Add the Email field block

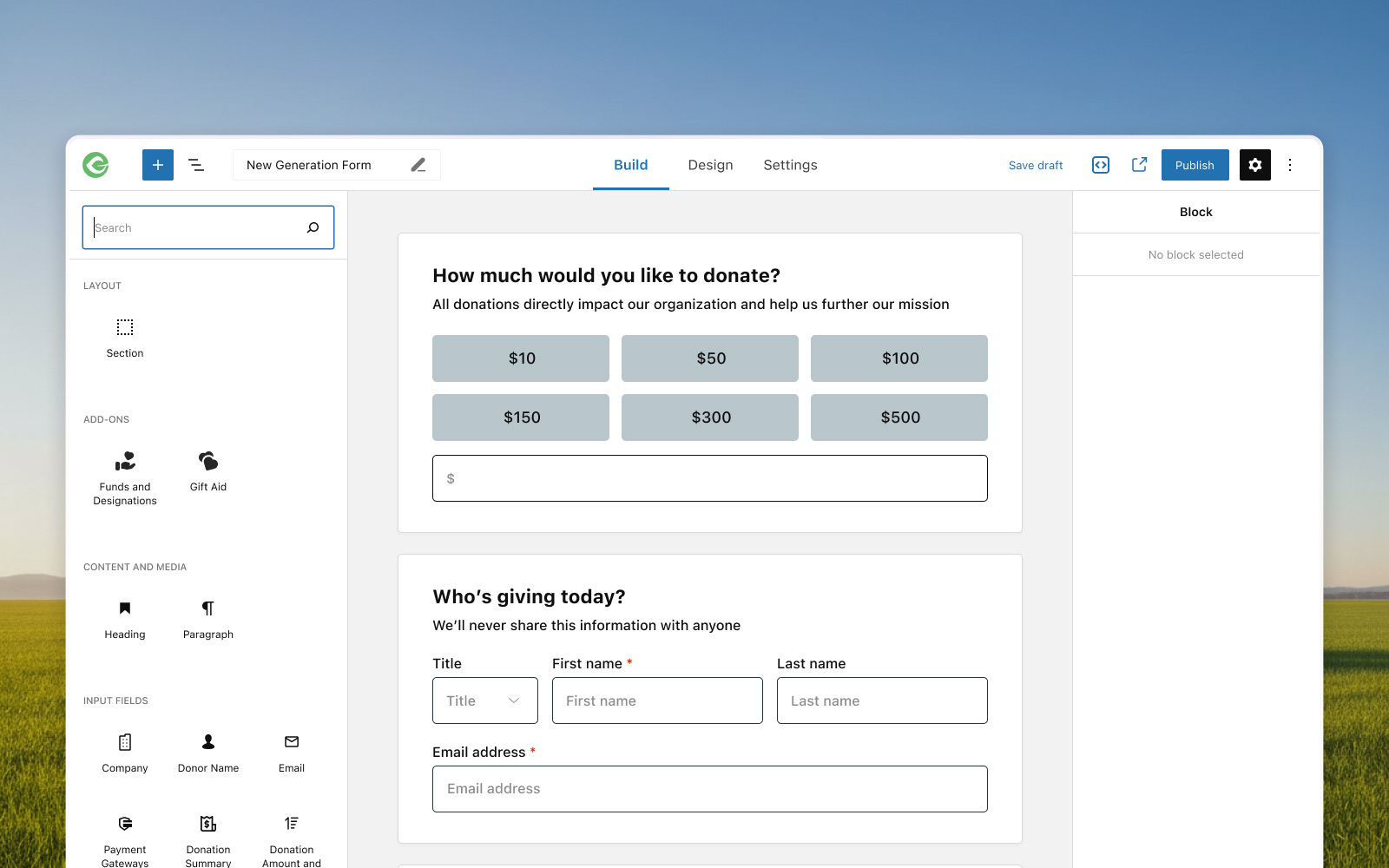click(292, 753)
